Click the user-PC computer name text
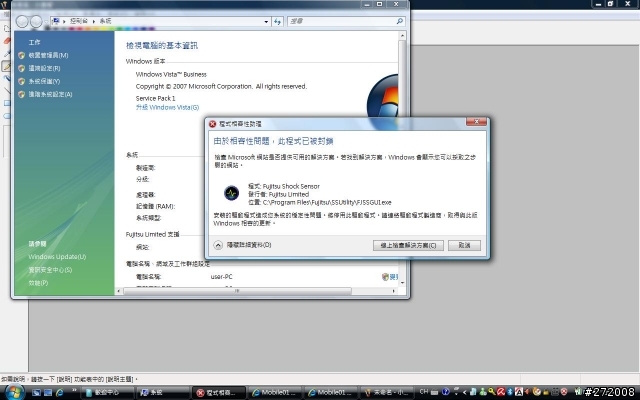 coord(221,277)
